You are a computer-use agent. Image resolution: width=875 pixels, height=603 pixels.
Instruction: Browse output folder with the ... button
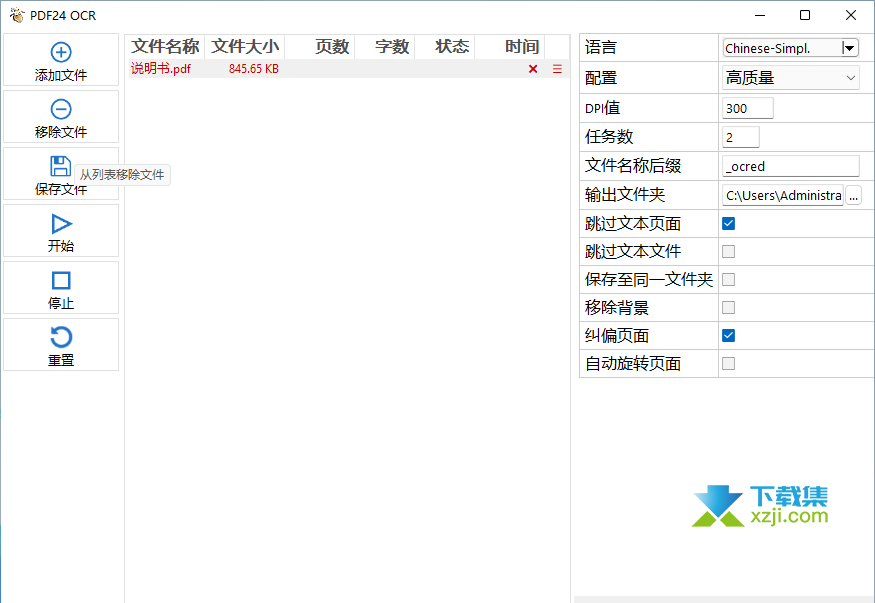853,195
